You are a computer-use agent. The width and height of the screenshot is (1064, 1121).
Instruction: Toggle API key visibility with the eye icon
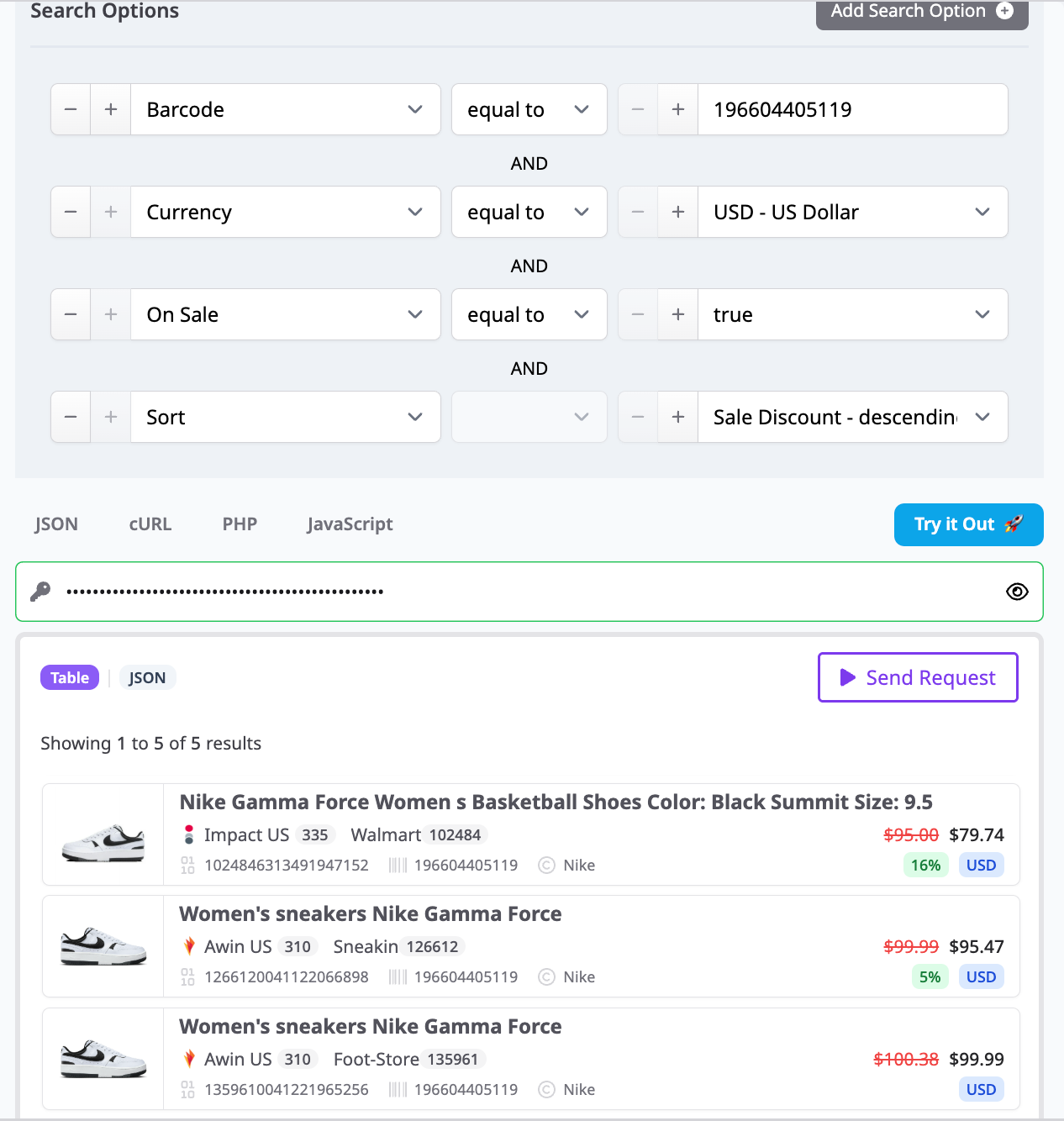[1017, 592]
